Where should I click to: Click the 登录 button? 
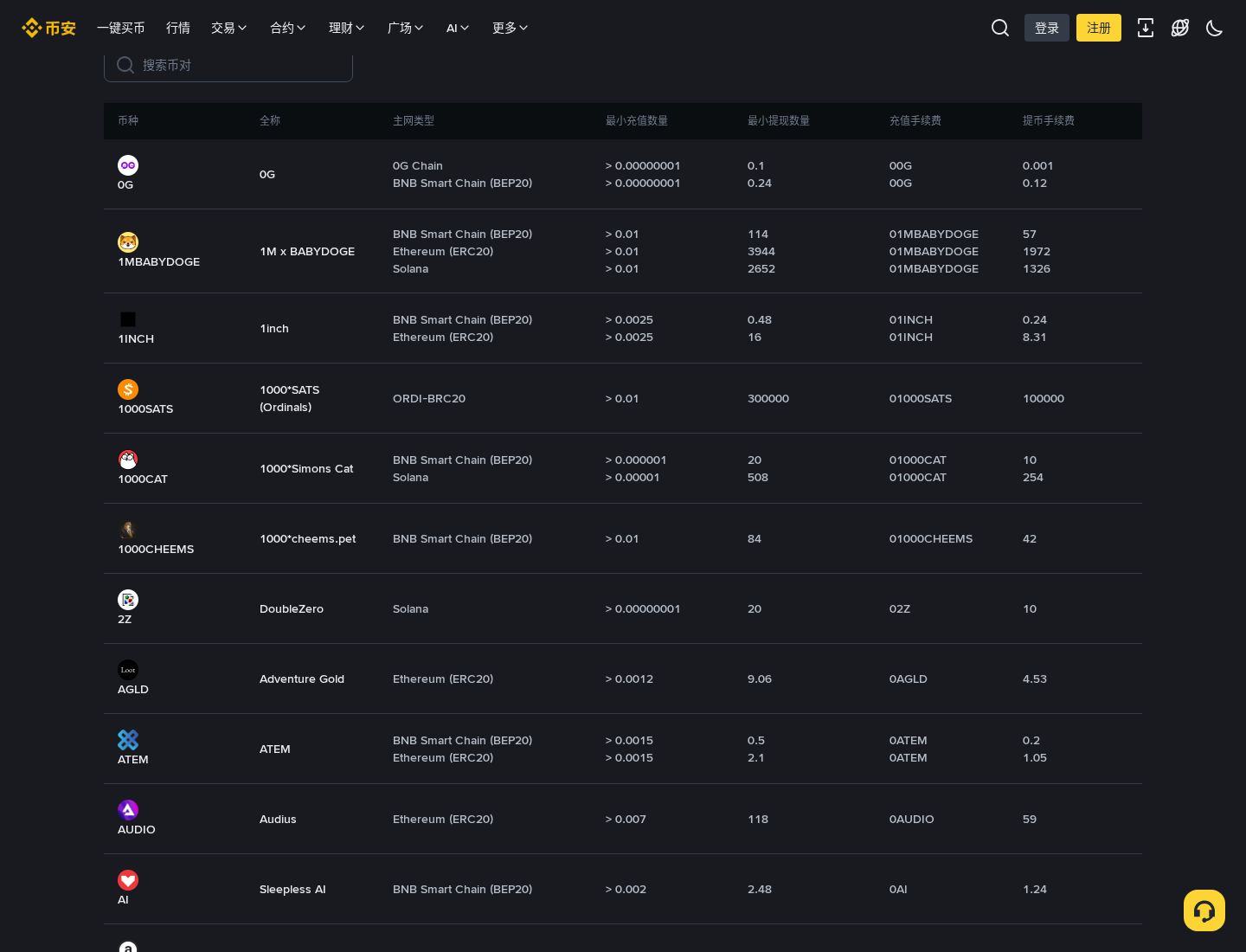pos(1047,28)
